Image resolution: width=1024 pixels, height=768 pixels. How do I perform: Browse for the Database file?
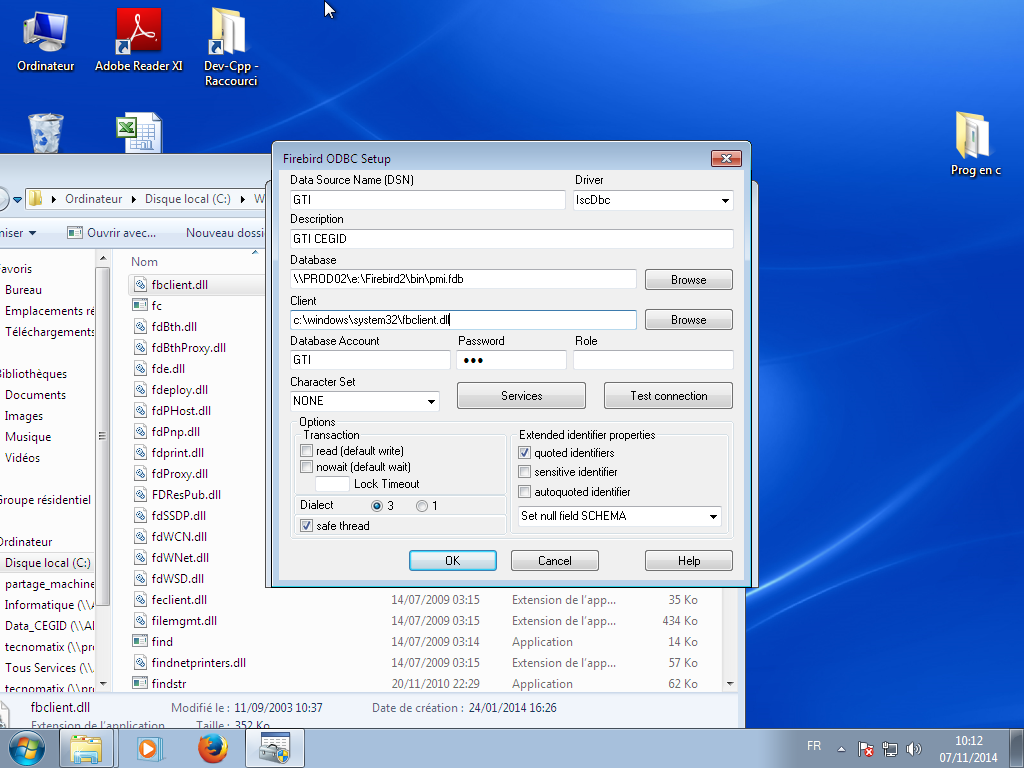[x=688, y=280]
